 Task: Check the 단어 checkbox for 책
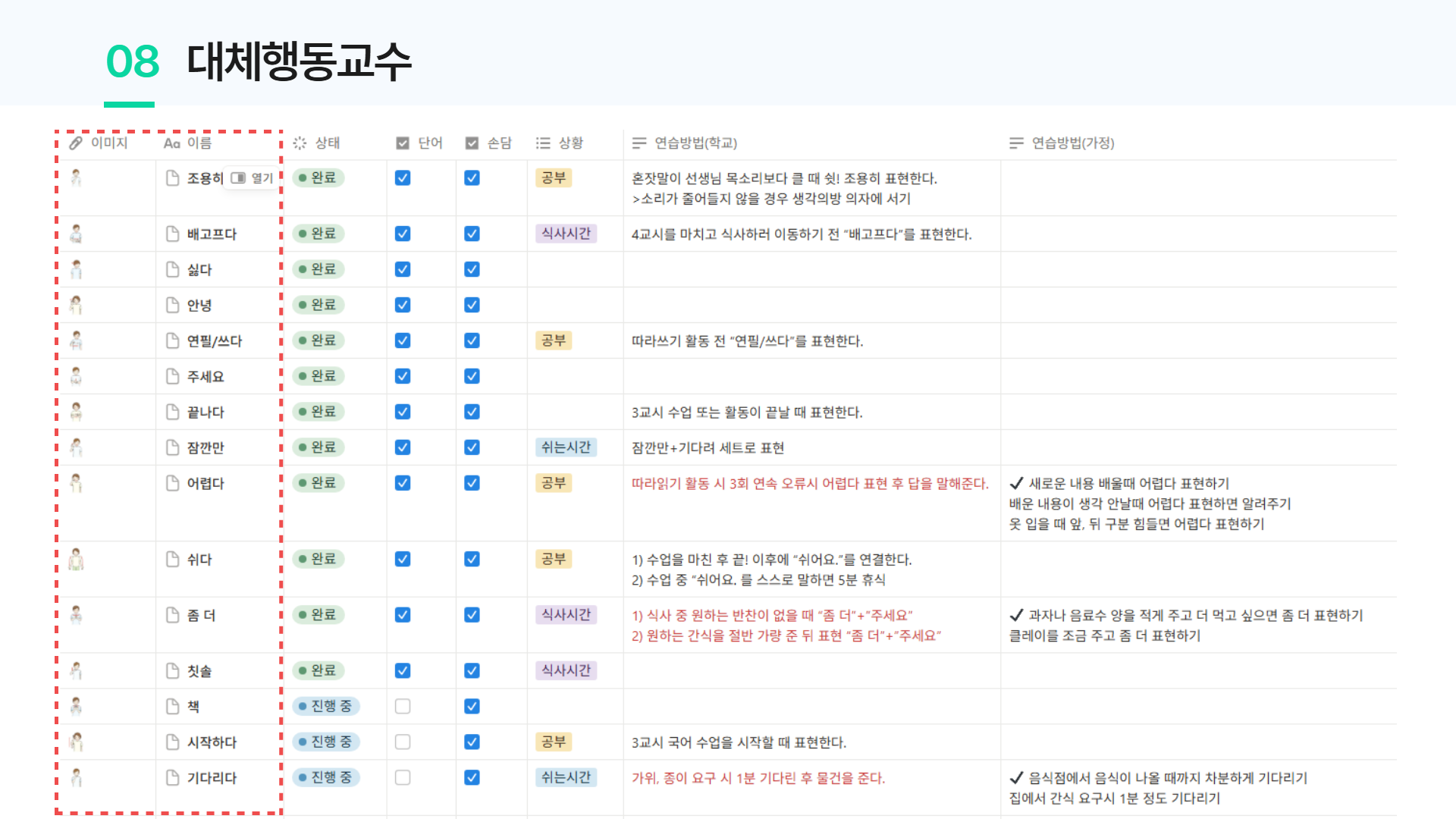tap(403, 706)
